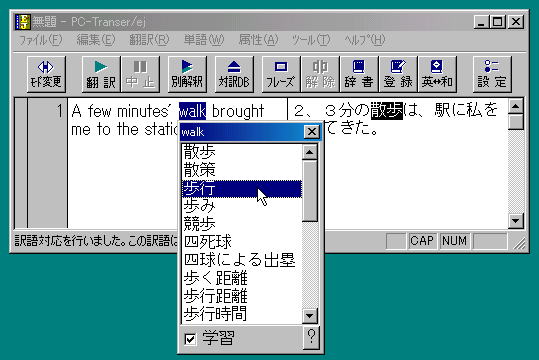The width and height of the screenshot is (539, 360).
Task: Close the PC-Transer main window
Action: click(516, 22)
